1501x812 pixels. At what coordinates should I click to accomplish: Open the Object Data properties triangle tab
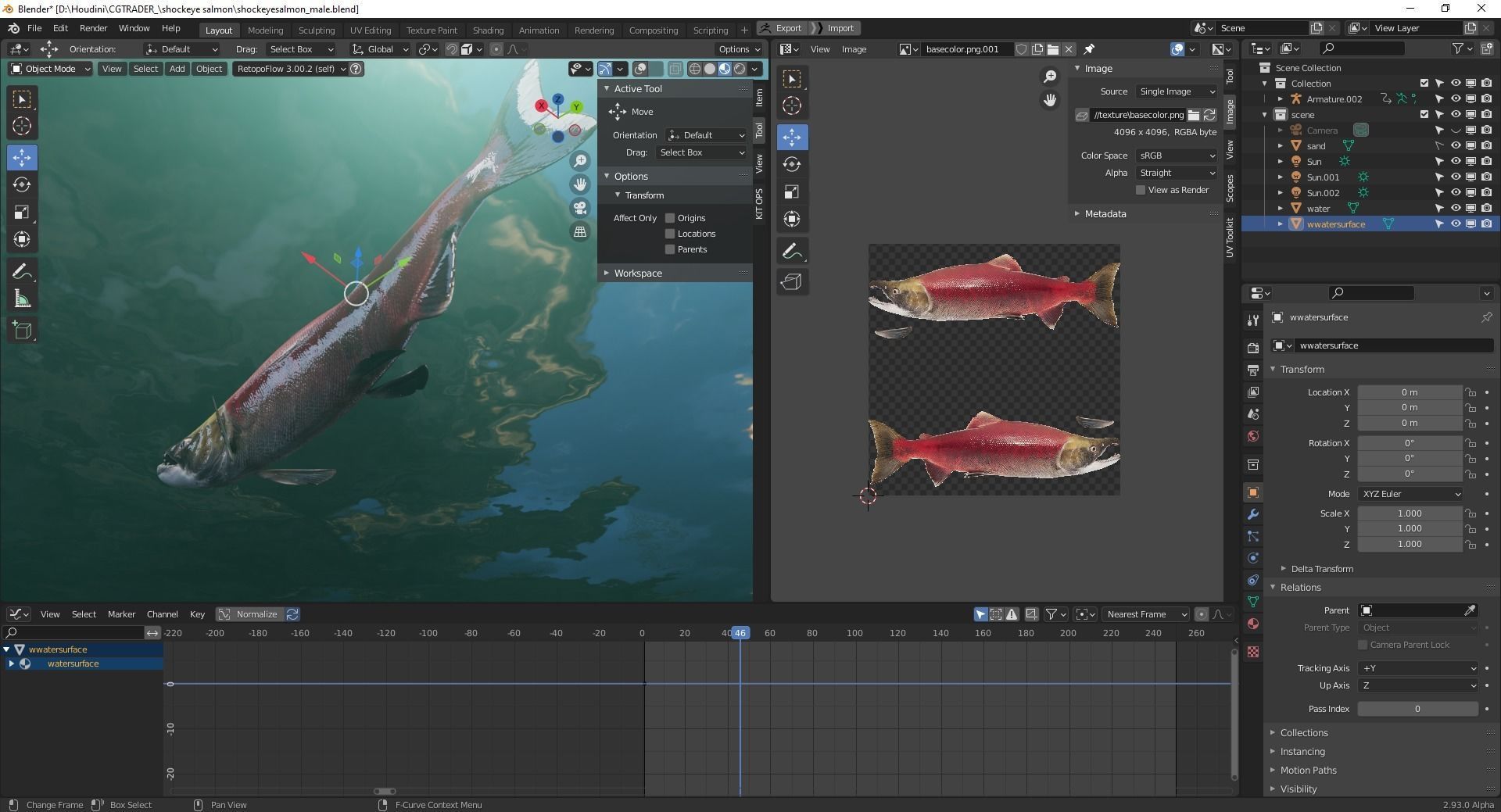[1252, 602]
